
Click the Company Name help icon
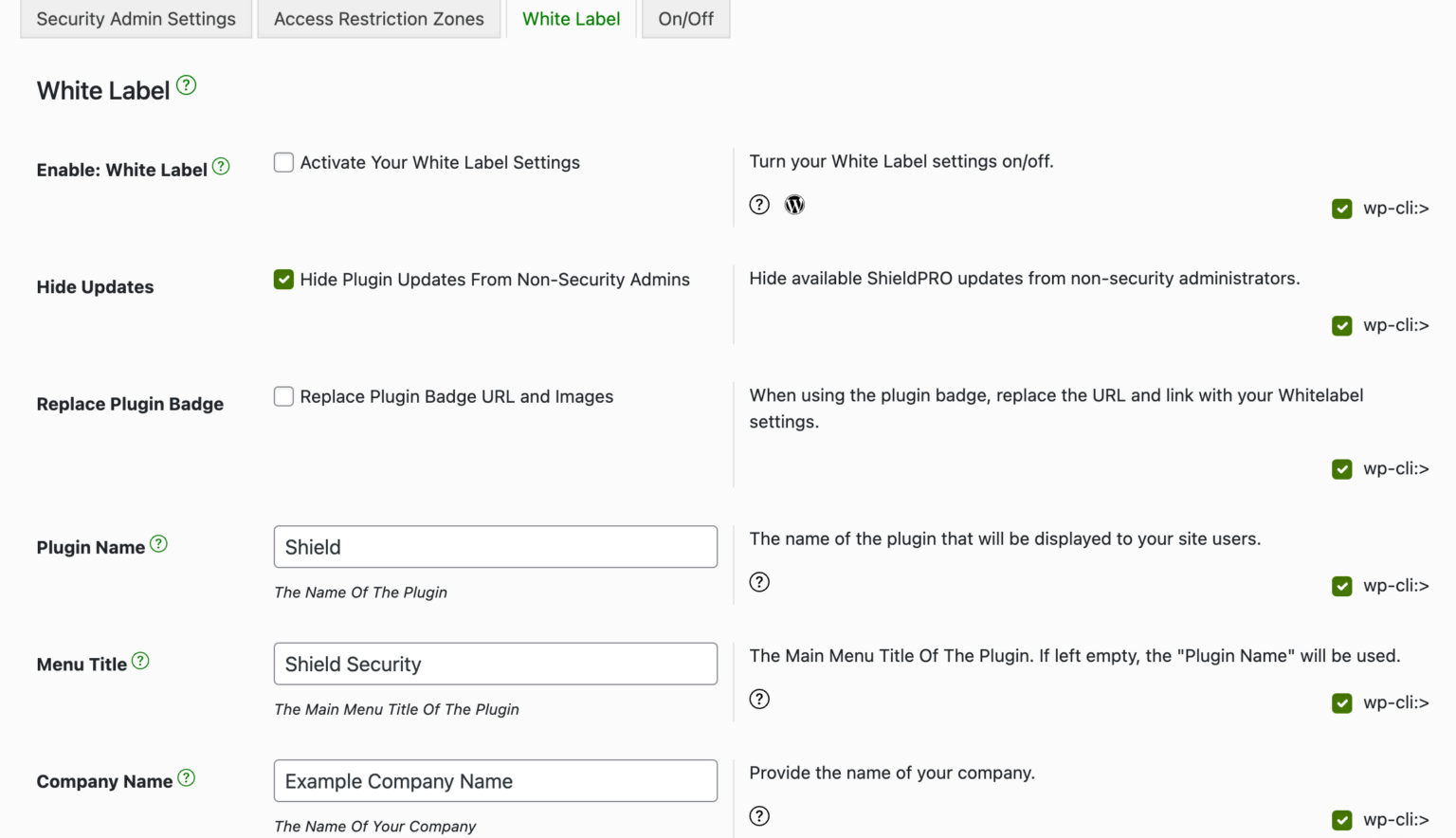187,778
